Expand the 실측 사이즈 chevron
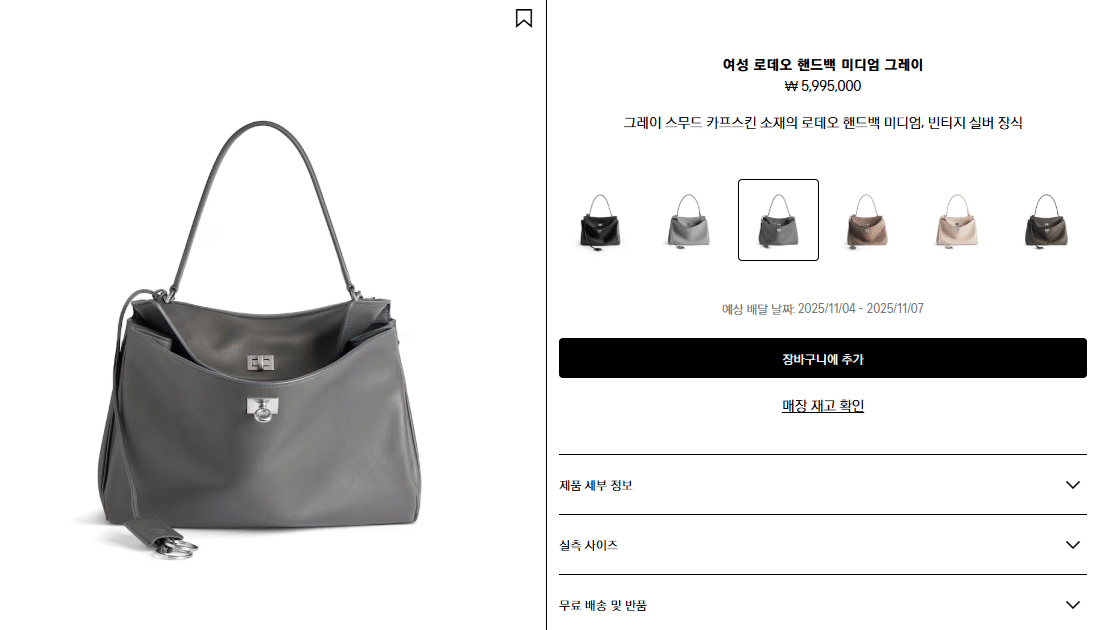This screenshot has width=1095, height=630. pyautogui.click(x=1073, y=545)
